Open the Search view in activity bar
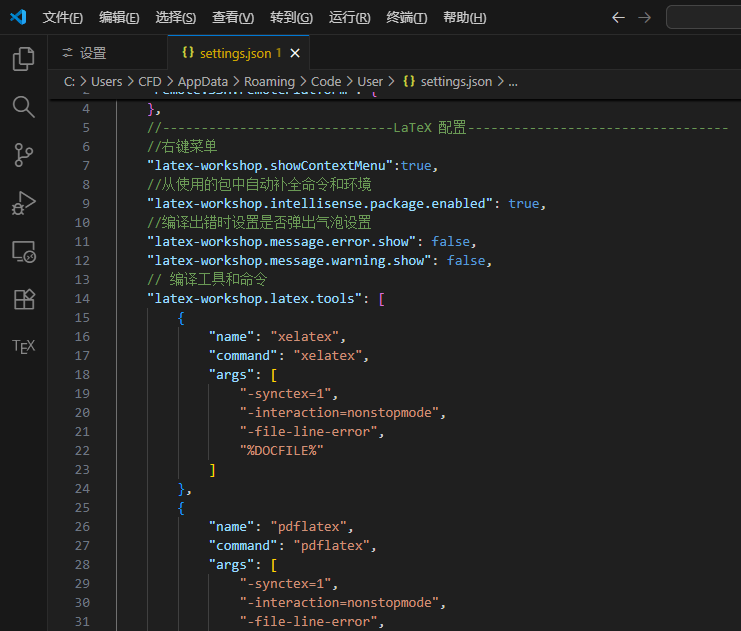This screenshot has width=741, height=631. coord(23,107)
